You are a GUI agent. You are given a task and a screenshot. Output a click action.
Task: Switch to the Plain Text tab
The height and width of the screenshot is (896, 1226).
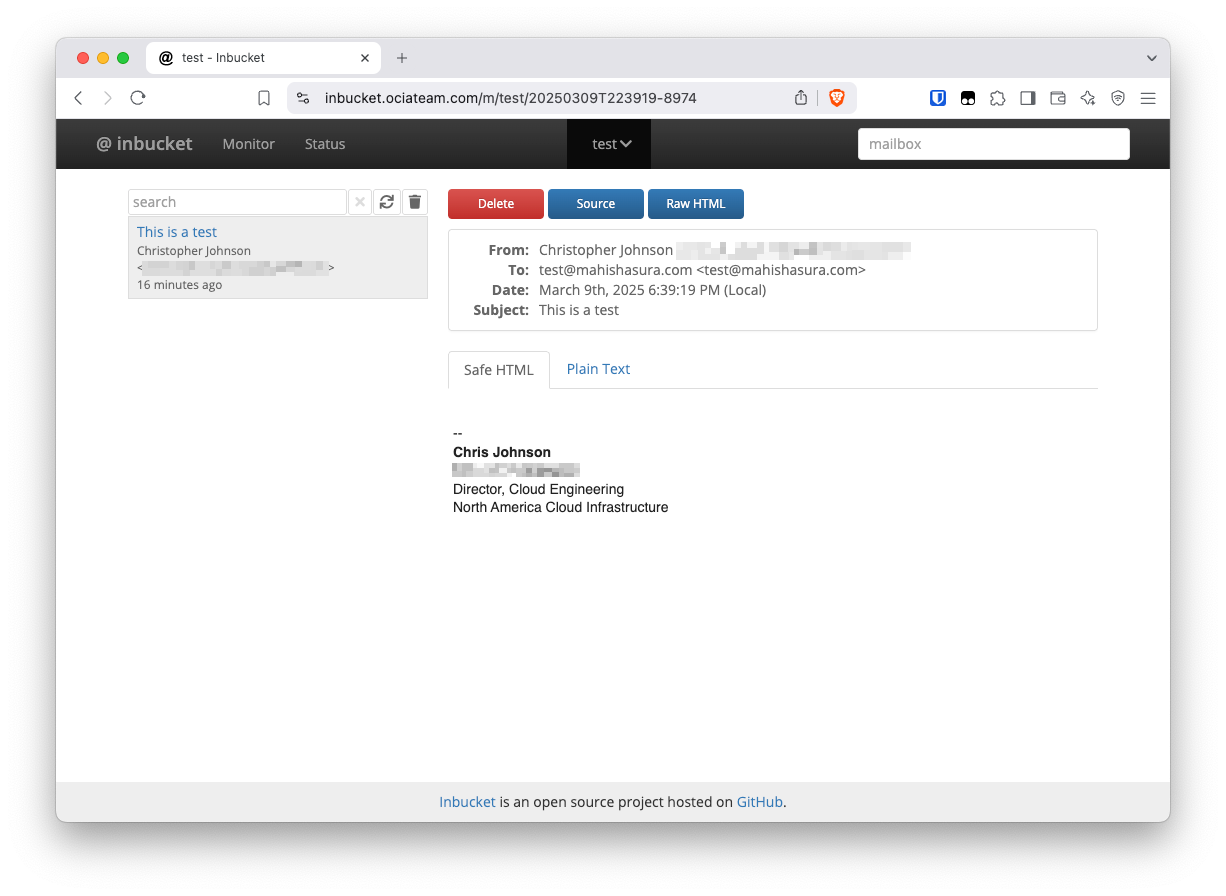click(x=597, y=369)
